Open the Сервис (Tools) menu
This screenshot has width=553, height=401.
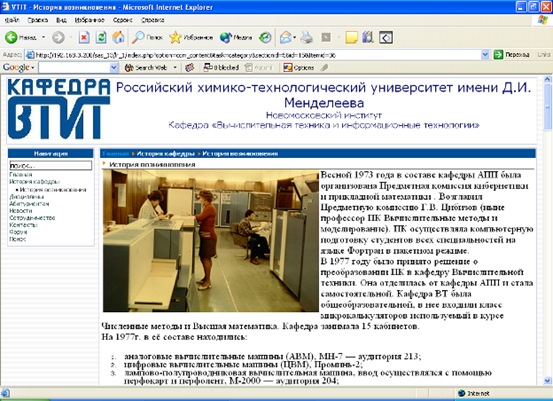click(x=123, y=20)
